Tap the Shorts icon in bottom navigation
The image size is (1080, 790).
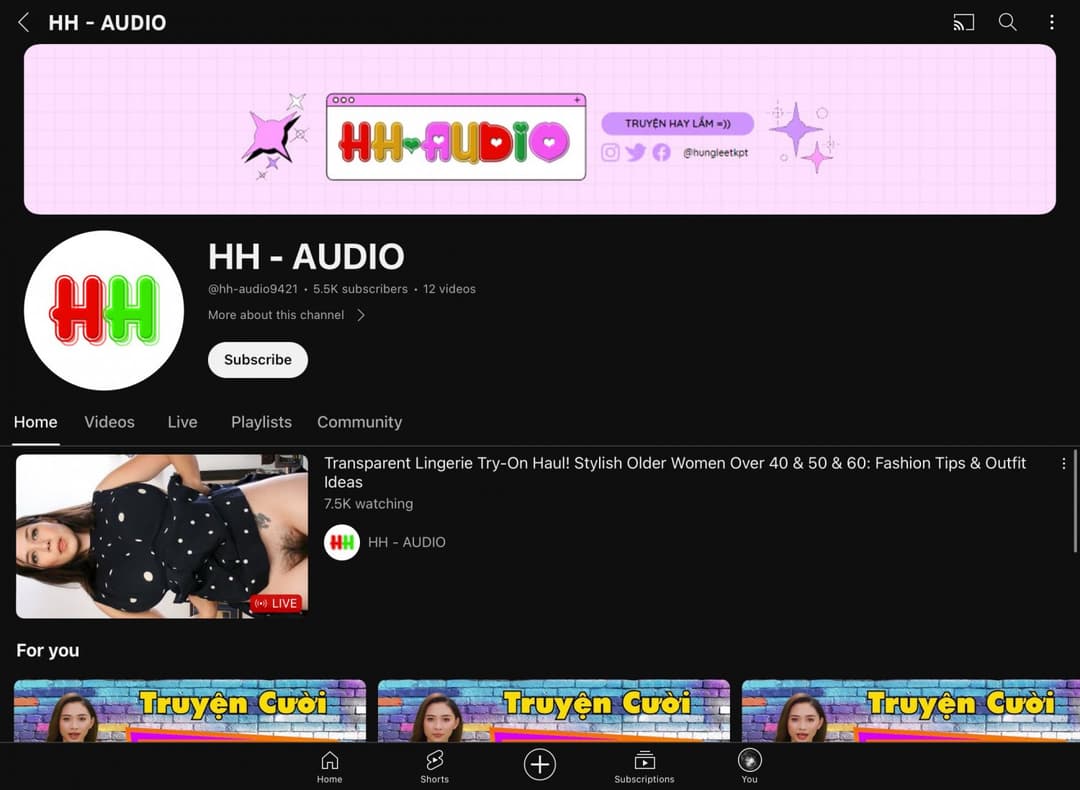tap(434, 765)
